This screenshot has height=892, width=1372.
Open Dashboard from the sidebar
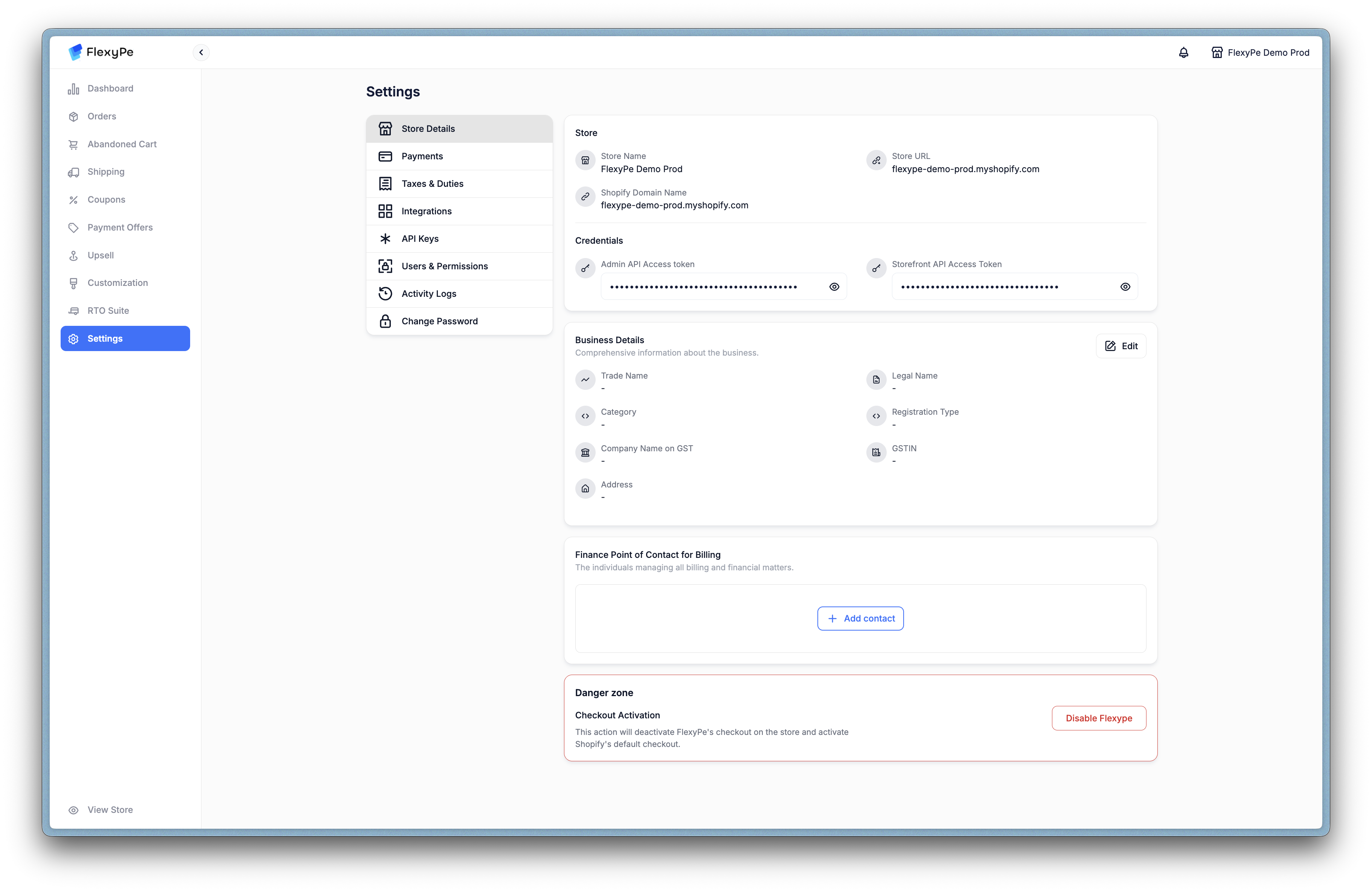pos(110,88)
